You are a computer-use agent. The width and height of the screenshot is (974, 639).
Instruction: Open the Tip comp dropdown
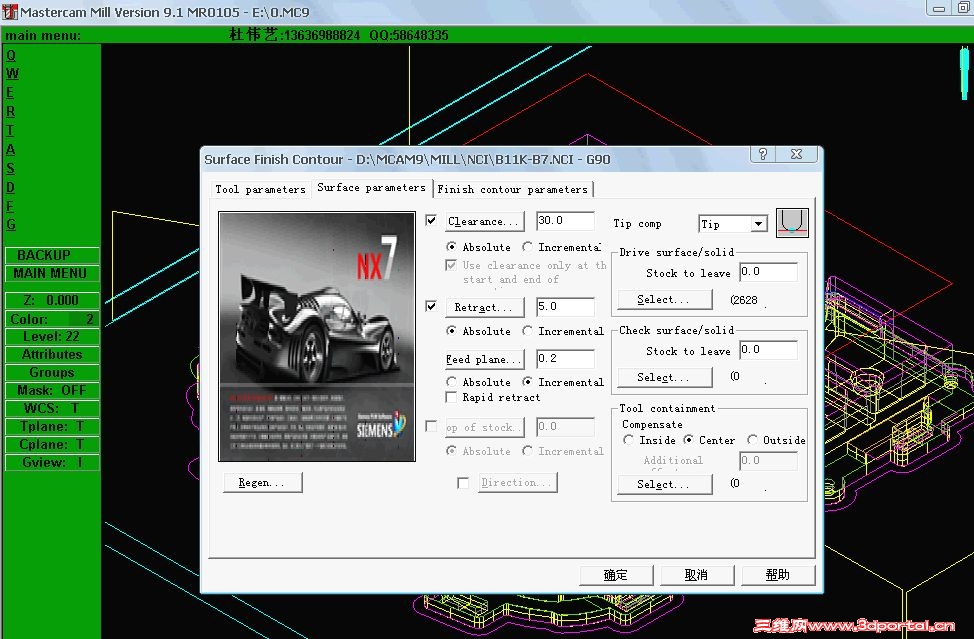click(758, 224)
